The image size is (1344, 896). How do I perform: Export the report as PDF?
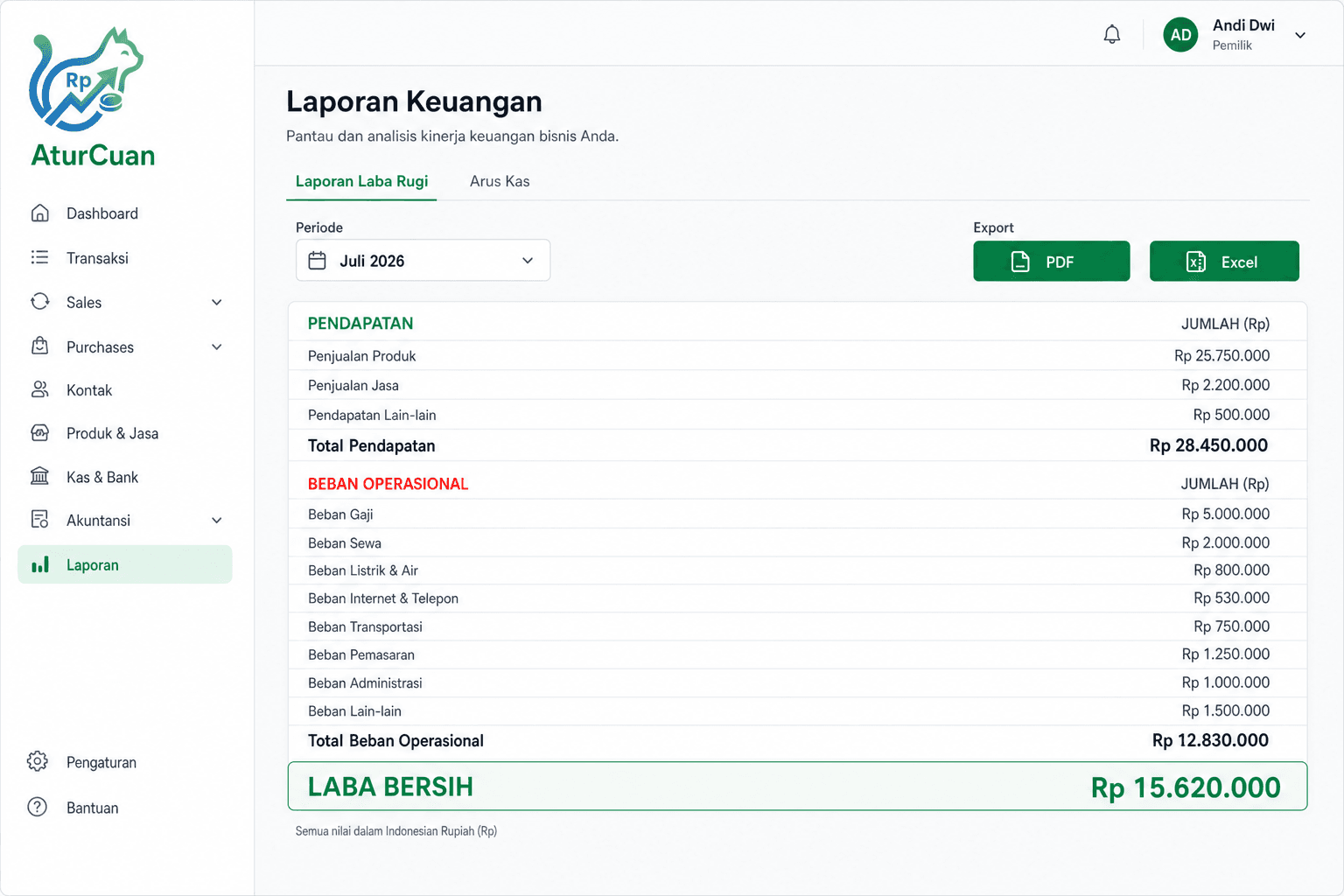coord(1051,261)
